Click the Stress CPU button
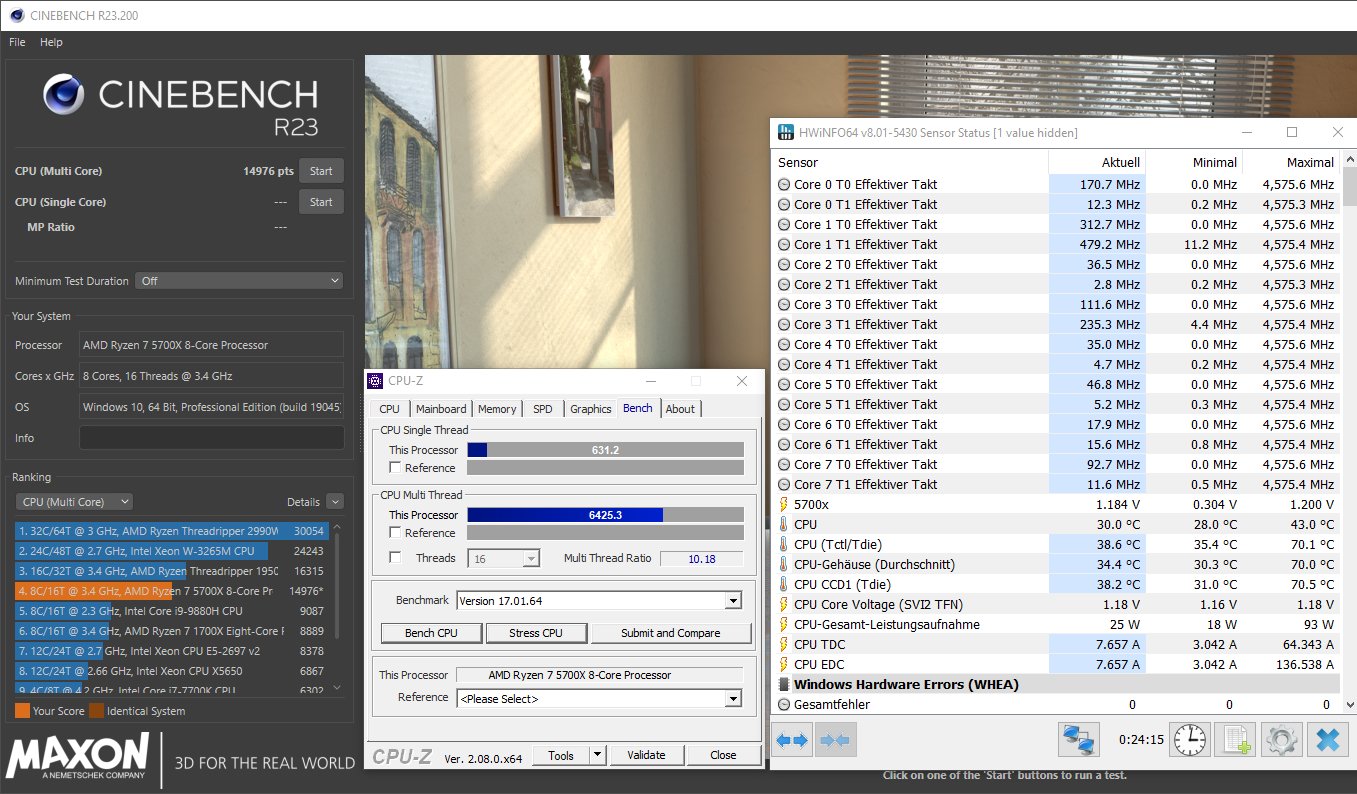This screenshot has height=794, width=1357. pyautogui.click(x=537, y=633)
